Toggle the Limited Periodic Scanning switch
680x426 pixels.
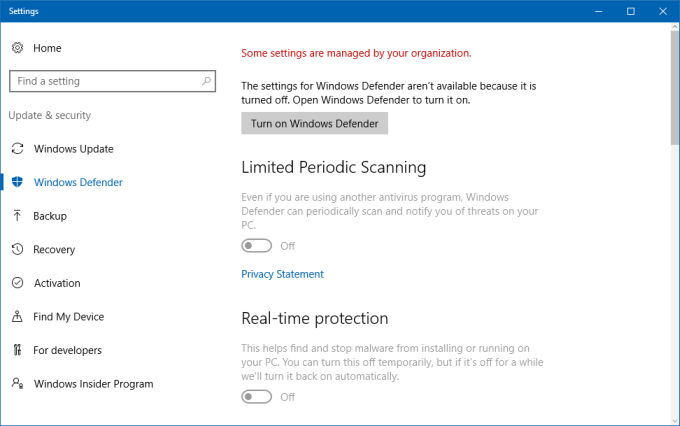[x=257, y=246]
